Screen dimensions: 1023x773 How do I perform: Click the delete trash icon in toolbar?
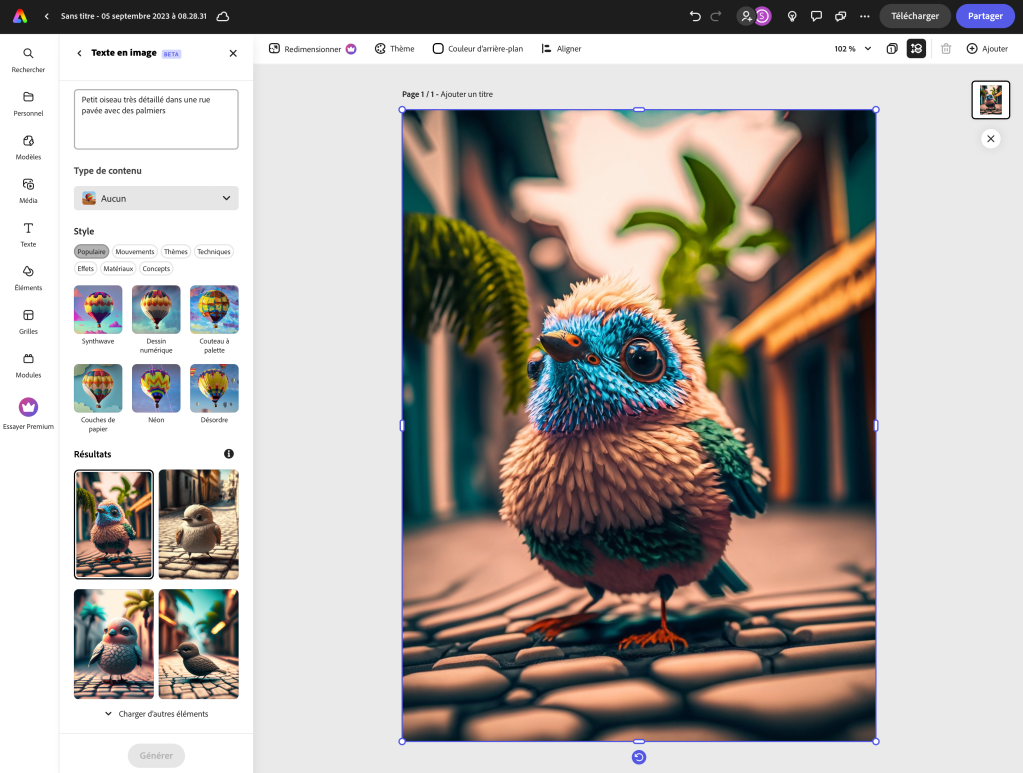tap(945, 49)
